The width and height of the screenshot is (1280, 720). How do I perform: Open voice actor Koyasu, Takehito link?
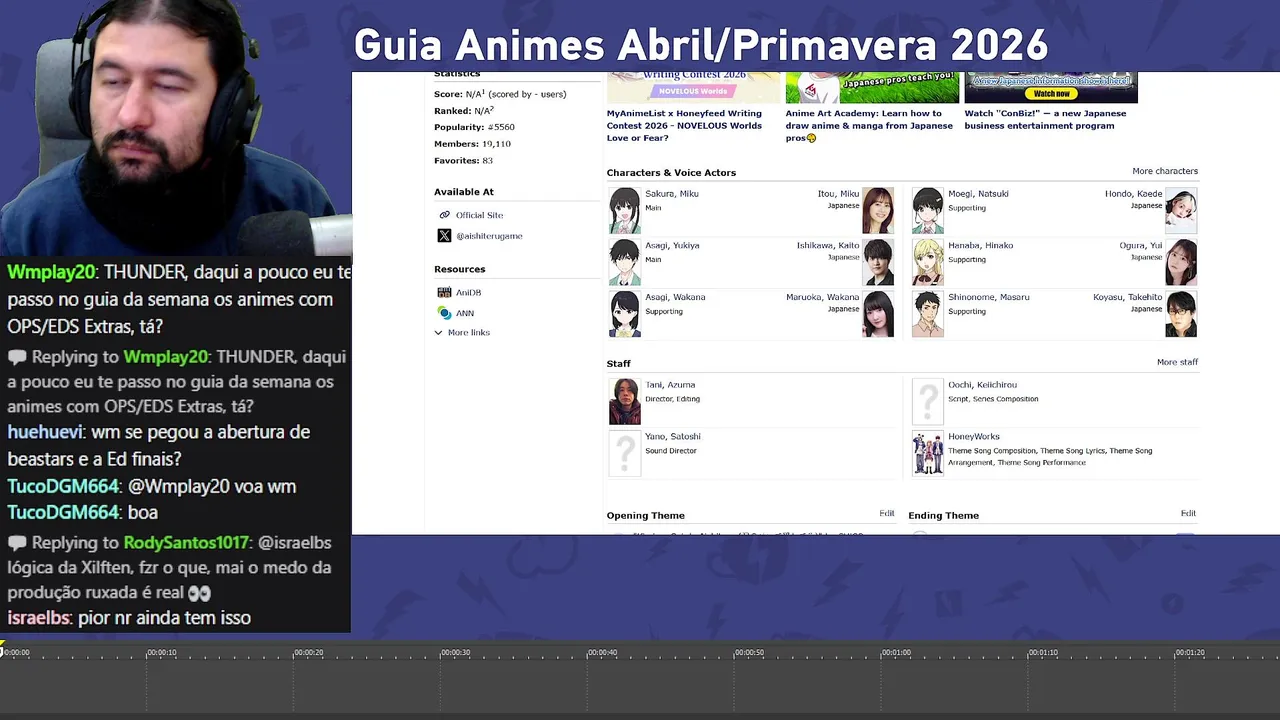[1128, 297]
